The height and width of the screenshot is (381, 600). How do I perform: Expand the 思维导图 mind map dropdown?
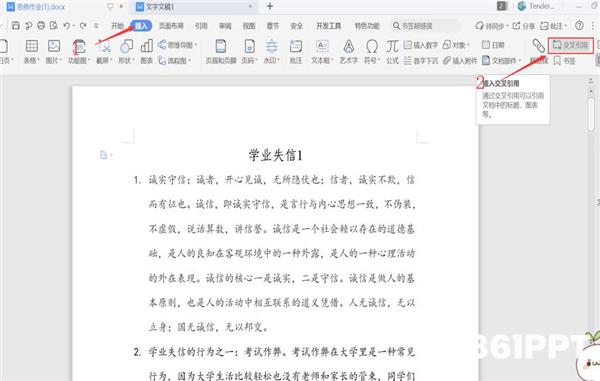178,45
